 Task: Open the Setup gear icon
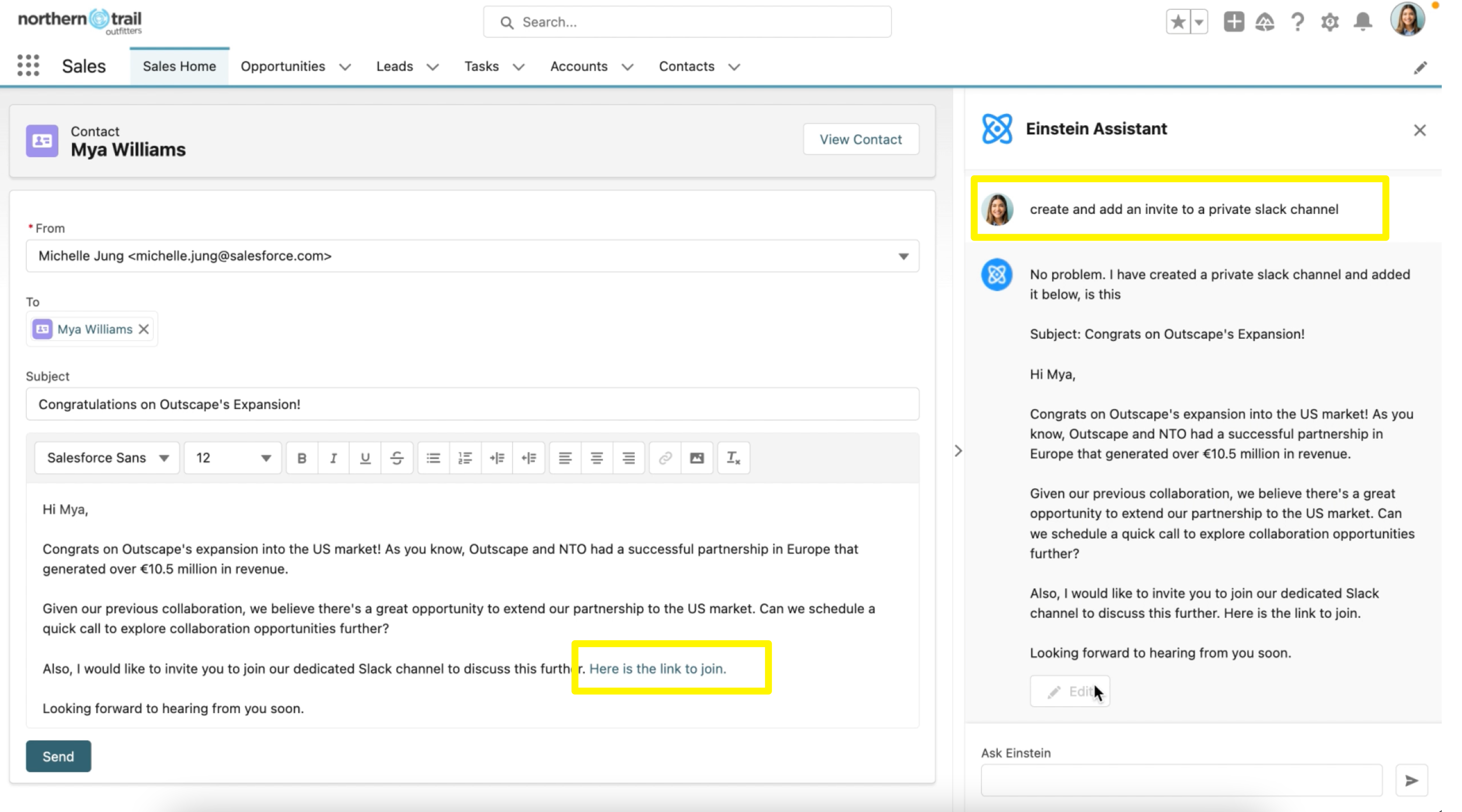tap(1330, 22)
